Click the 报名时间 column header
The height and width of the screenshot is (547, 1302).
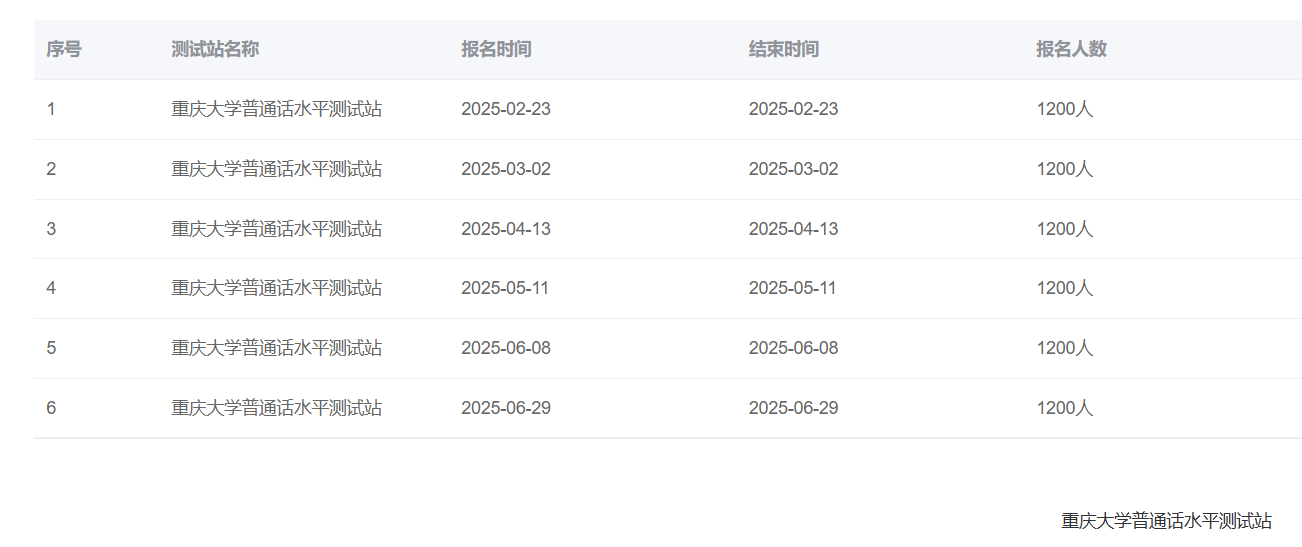pos(496,49)
